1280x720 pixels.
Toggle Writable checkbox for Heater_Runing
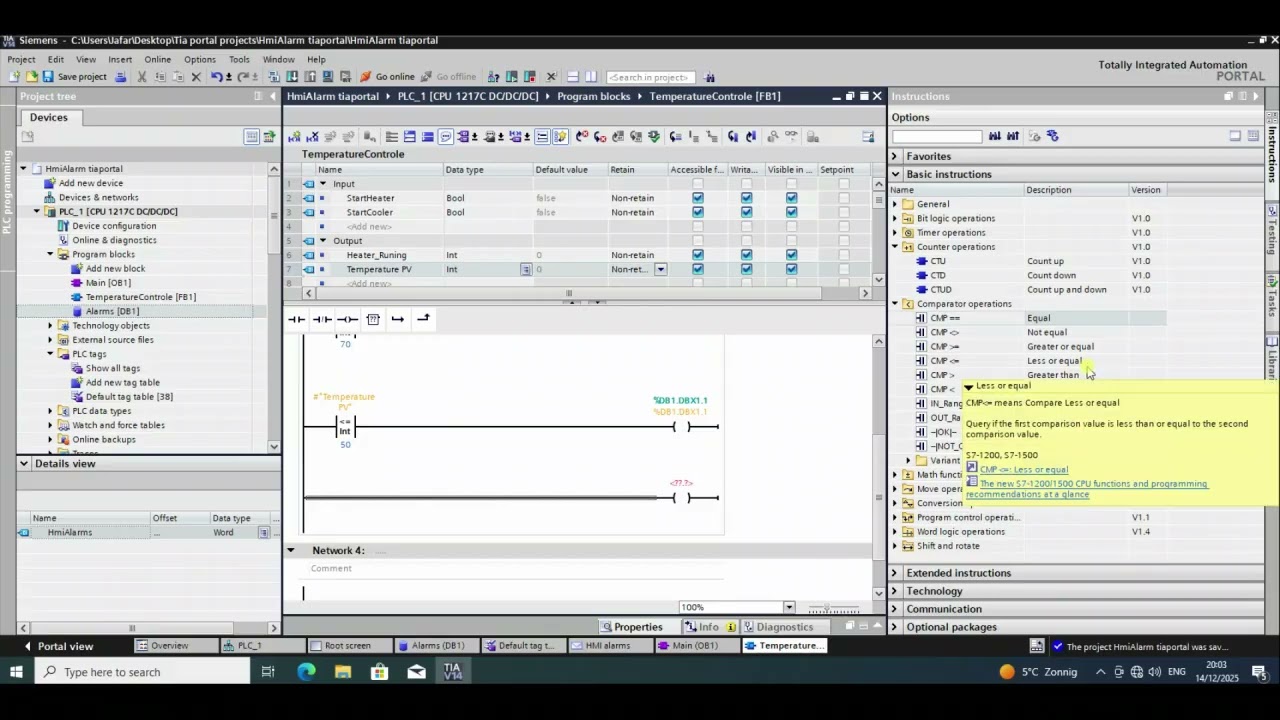click(746, 255)
